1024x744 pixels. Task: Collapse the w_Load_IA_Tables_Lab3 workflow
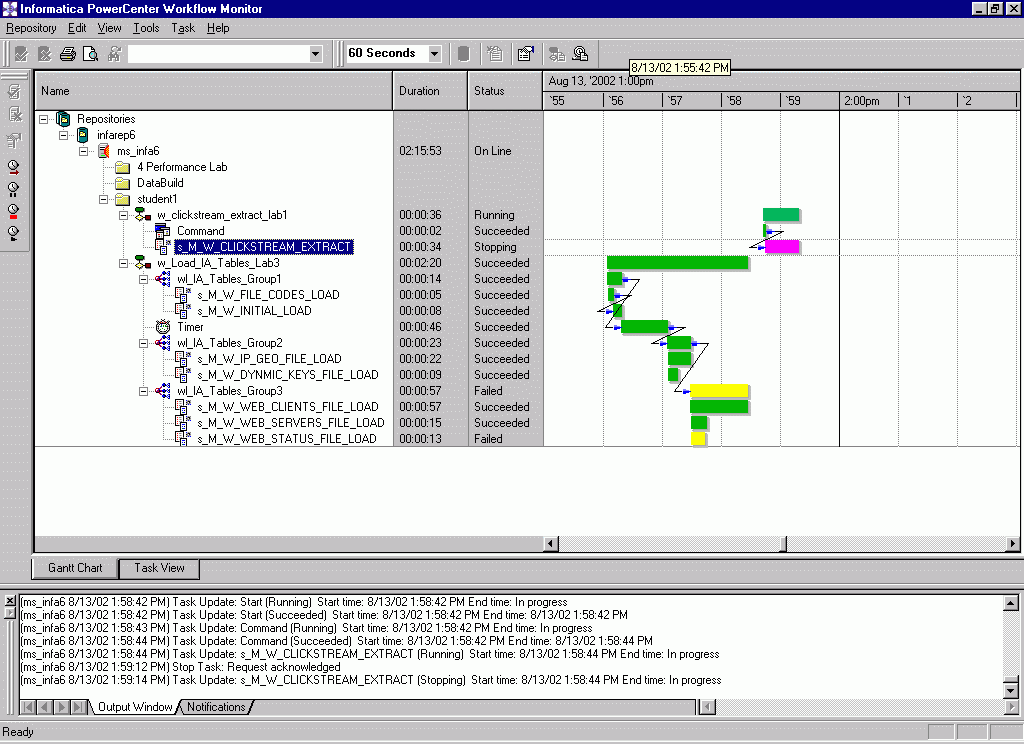123,263
